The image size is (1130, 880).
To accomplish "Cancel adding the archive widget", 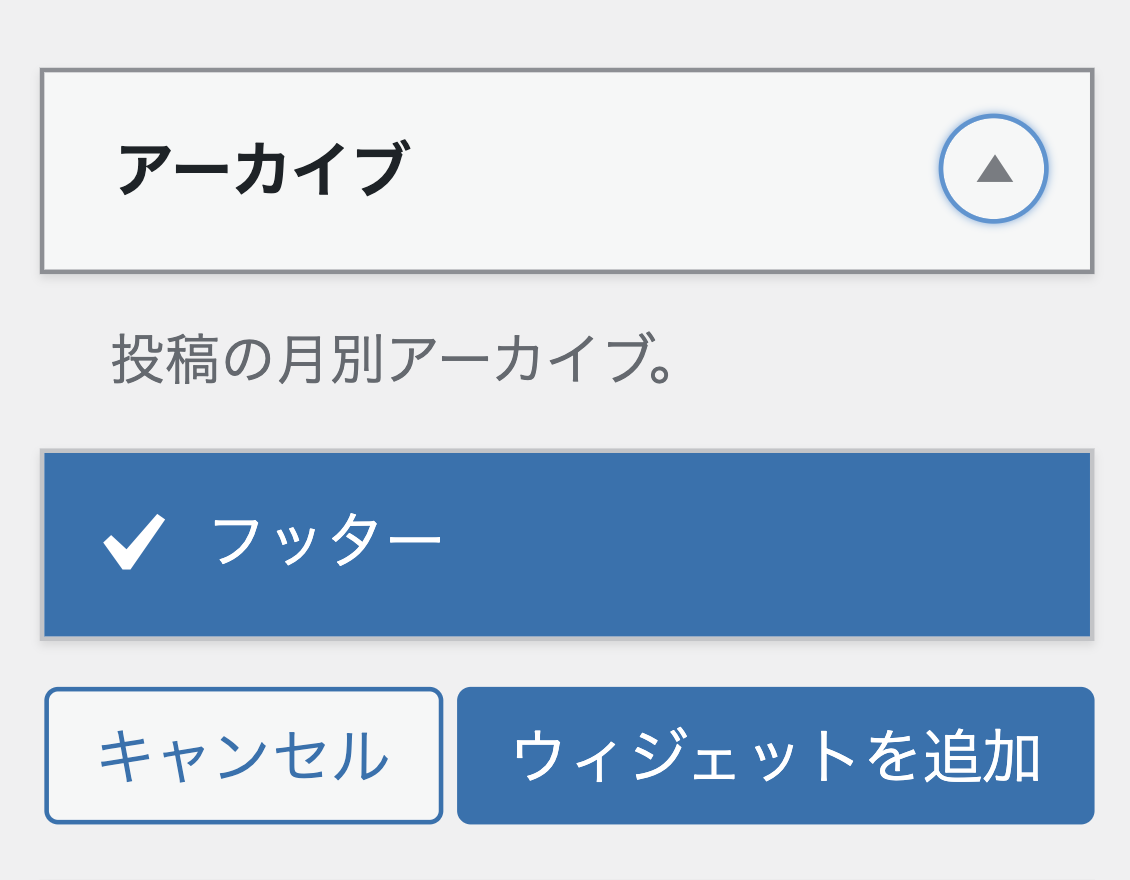I will pyautogui.click(x=243, y=756).
